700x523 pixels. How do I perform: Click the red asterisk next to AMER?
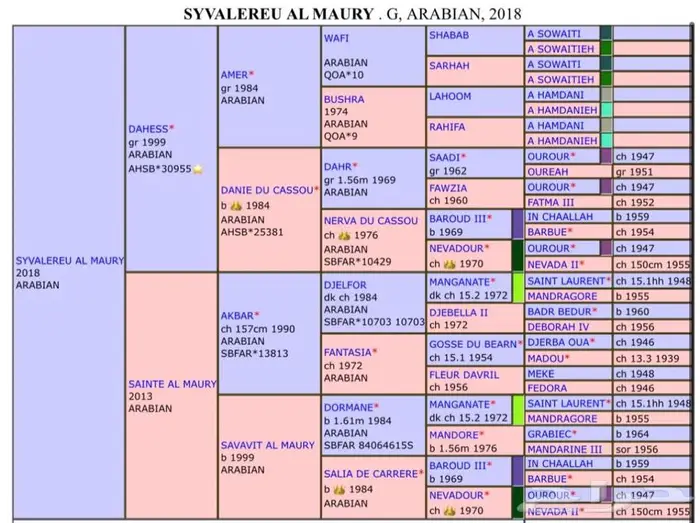point(251,74)
